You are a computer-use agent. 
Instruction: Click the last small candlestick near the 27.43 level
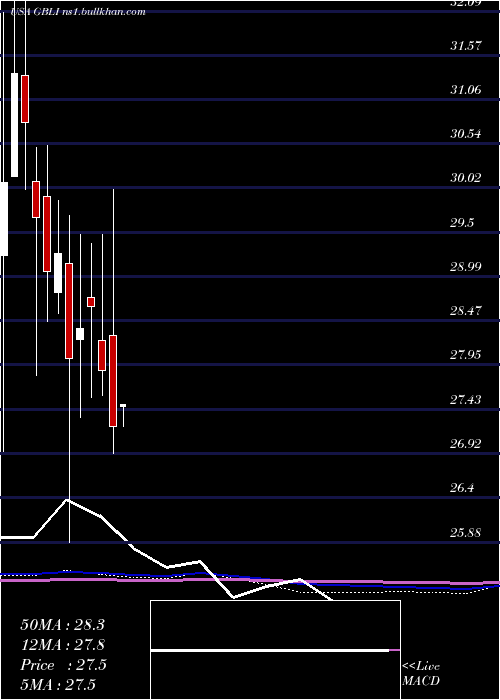pos(123,406)
